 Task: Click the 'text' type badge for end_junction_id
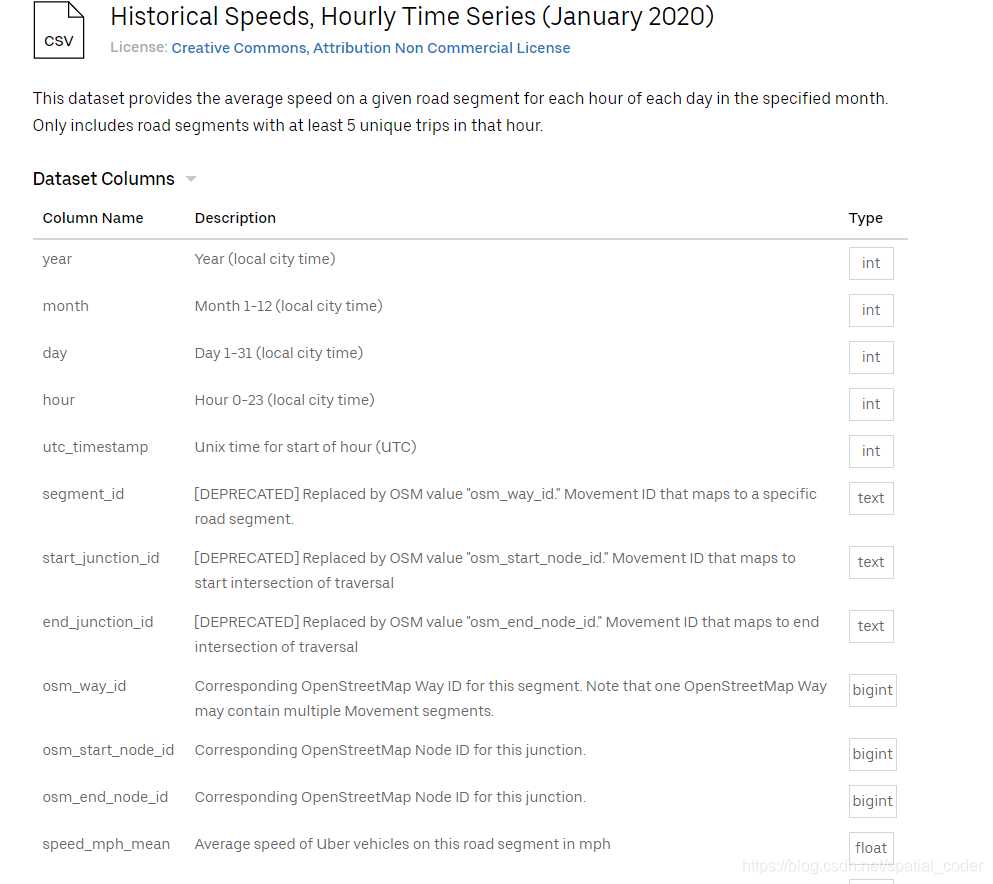click(871, 626)
